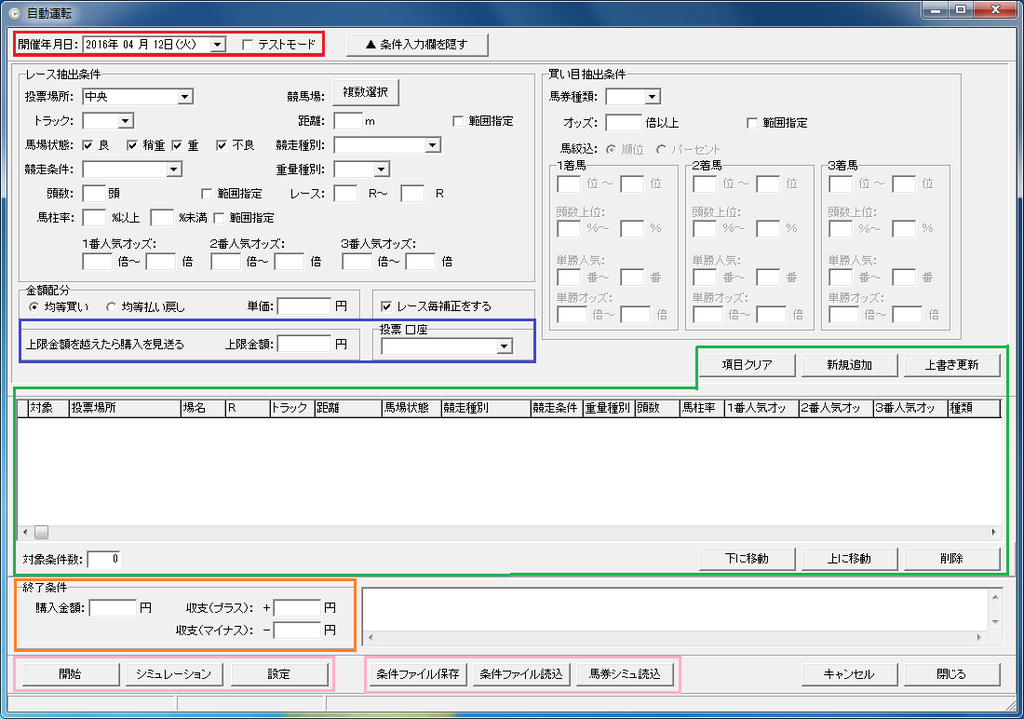This screenshot has height=719, width=1024.
Task: Click the 場名 column header
Action: point(202,408)
